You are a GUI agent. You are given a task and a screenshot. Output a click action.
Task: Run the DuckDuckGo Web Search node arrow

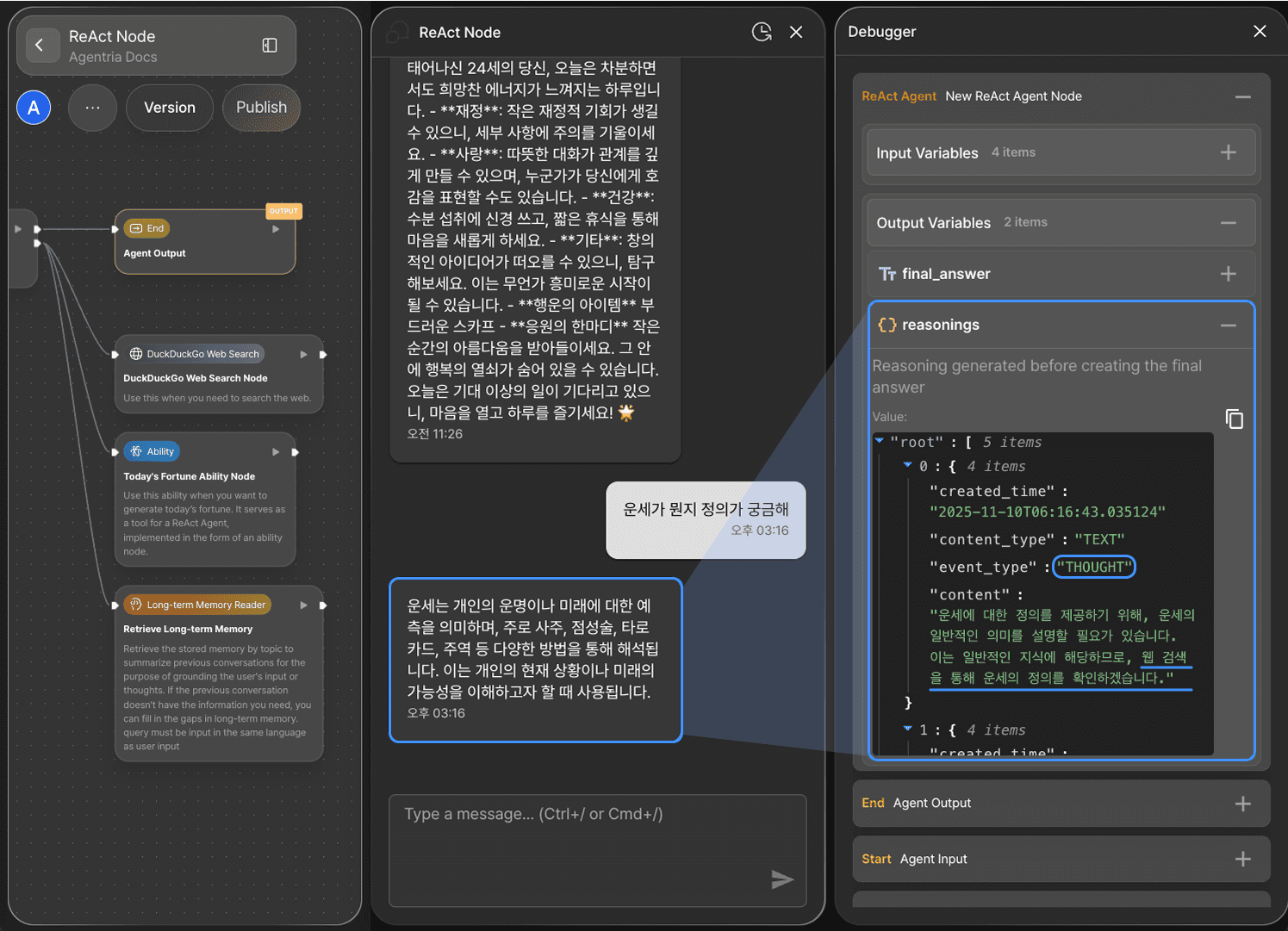coord(303,354)
